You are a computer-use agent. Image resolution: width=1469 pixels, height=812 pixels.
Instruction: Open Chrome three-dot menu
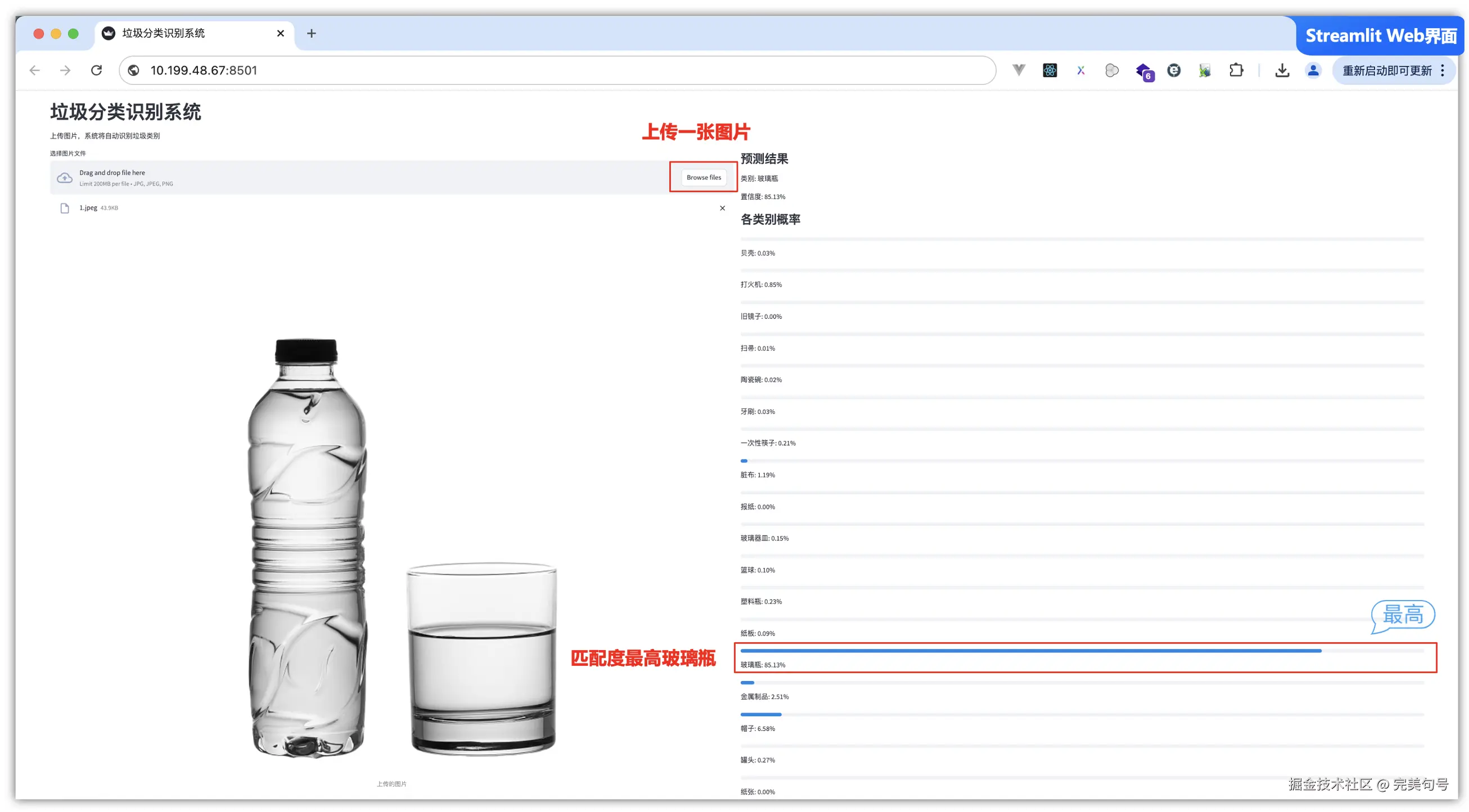coord(1443,70)
